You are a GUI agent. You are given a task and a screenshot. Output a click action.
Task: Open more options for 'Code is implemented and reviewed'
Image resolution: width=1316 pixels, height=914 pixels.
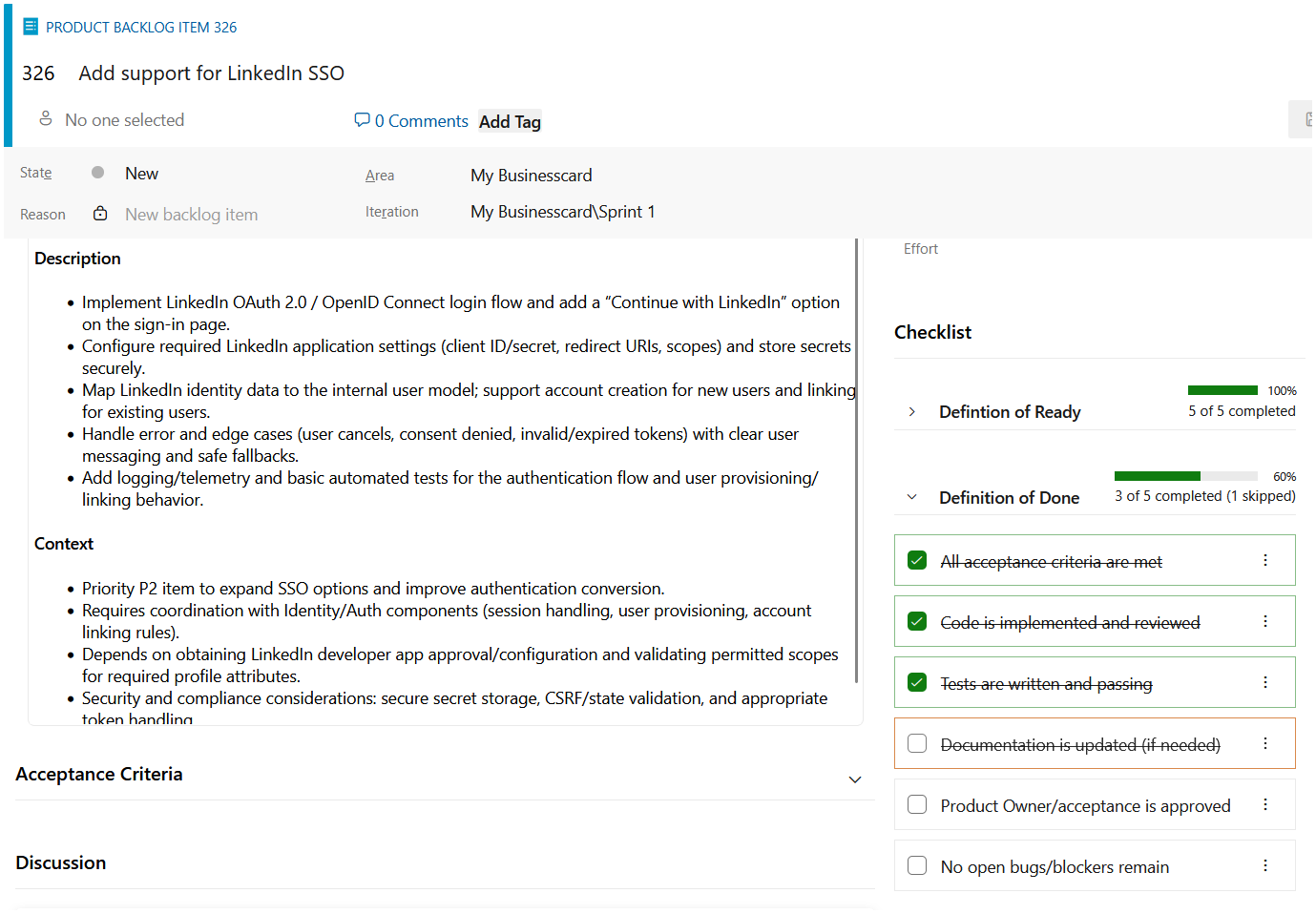[1265, 621]
